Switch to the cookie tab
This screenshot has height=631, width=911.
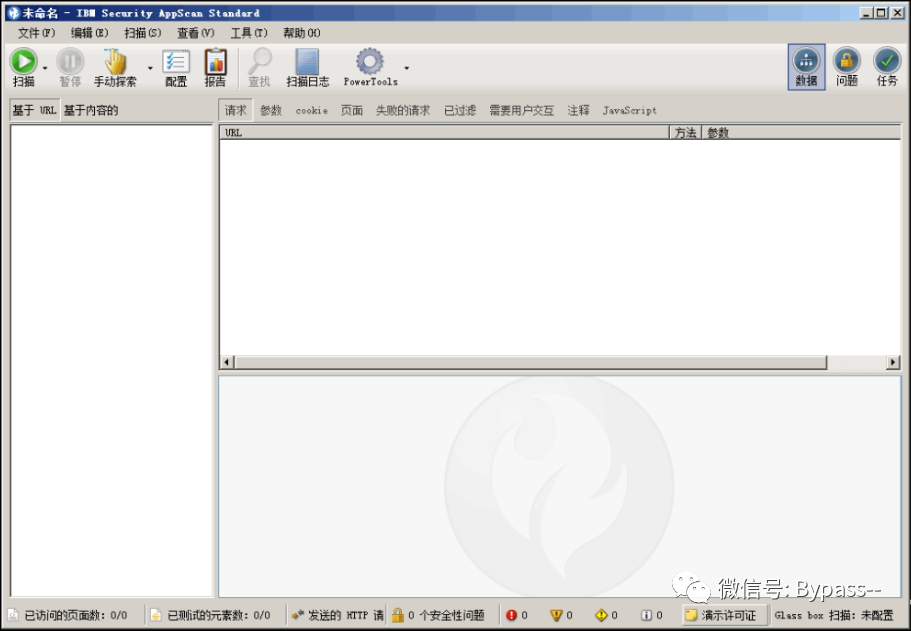(311, 110)
